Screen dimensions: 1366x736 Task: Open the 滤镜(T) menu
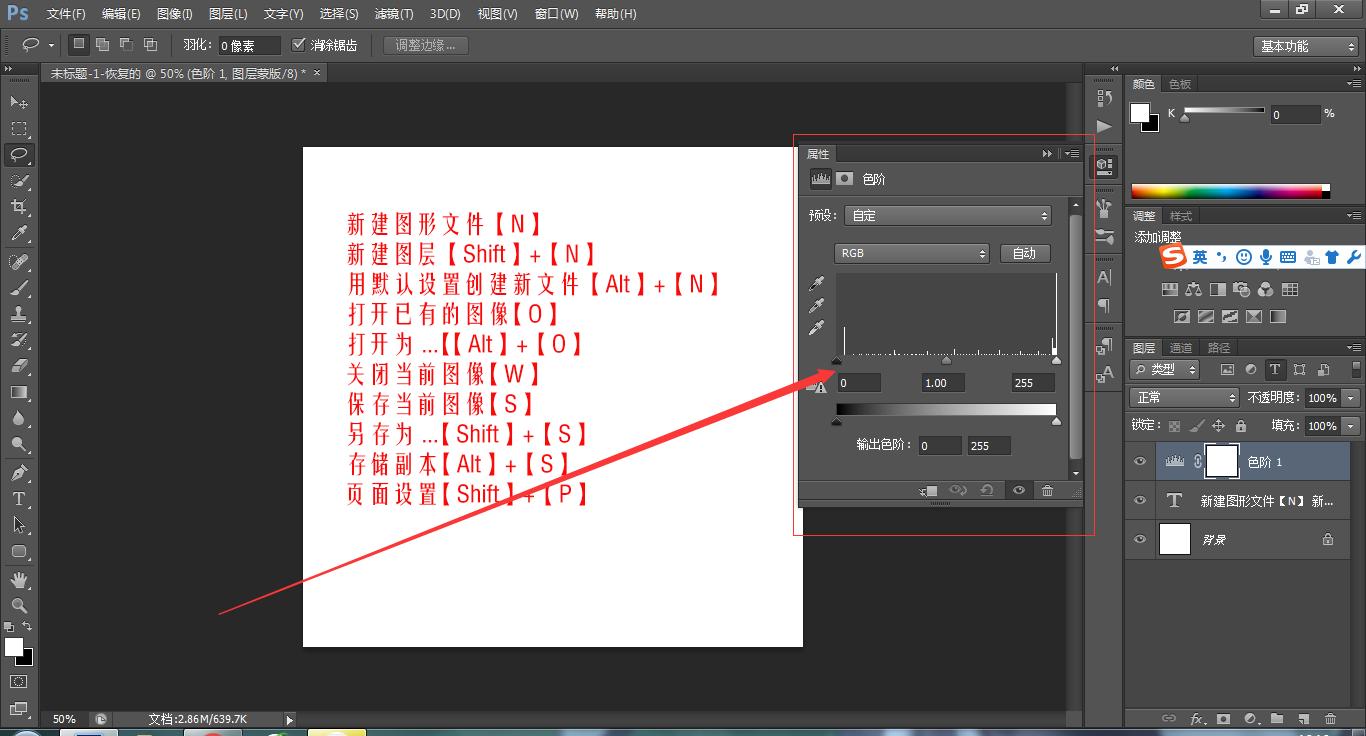pyautogui.click(x=393, y=14)
